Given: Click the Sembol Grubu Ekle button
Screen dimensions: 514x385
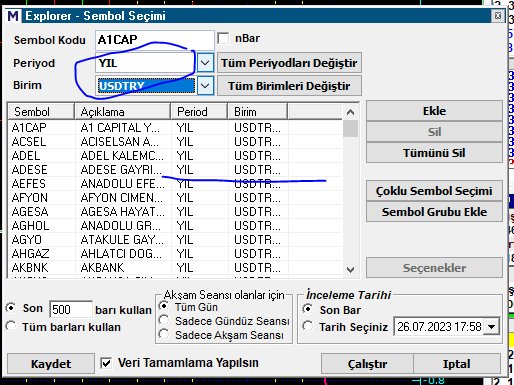Looking at the screenshot, I should [434, 212].
